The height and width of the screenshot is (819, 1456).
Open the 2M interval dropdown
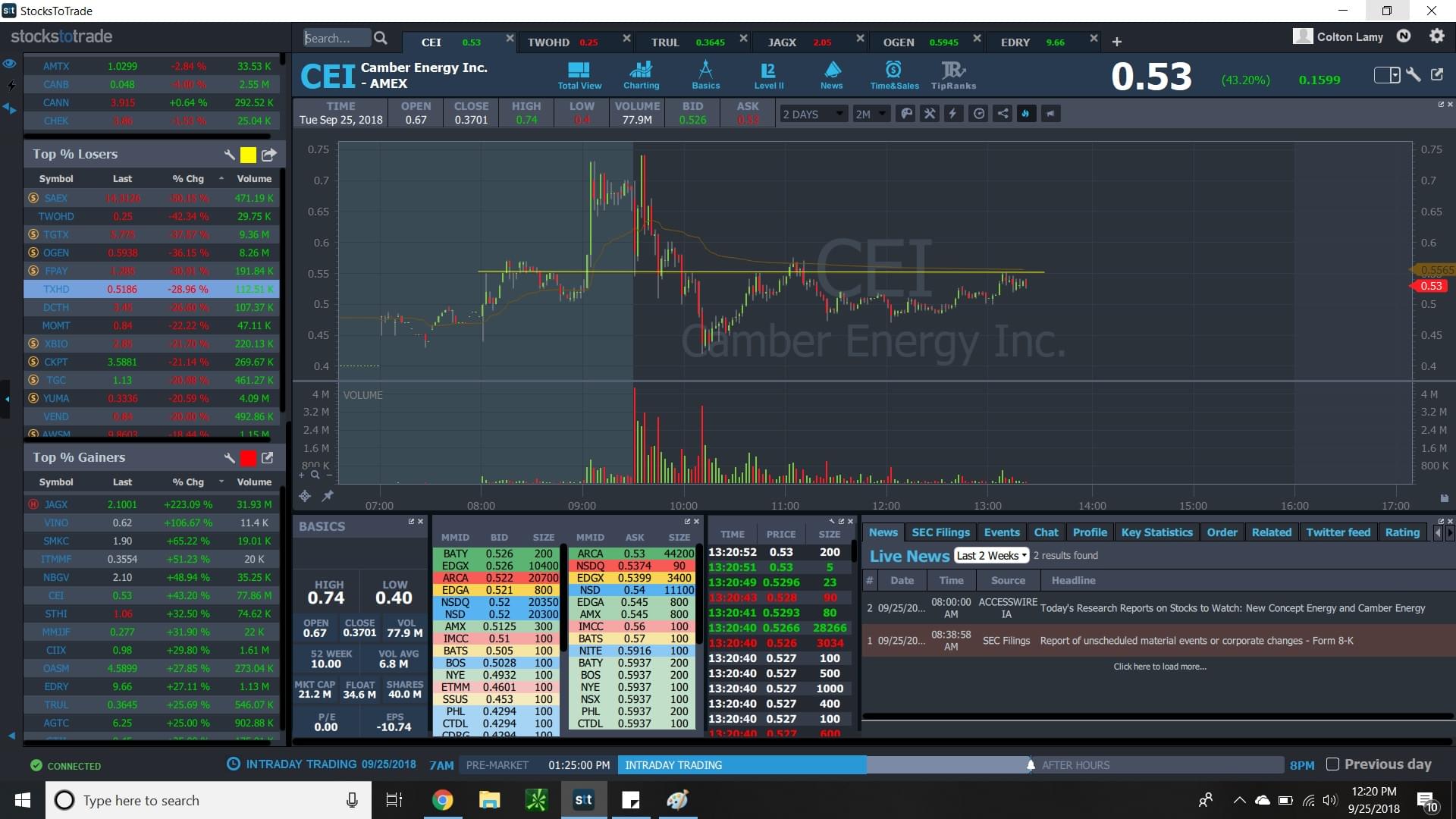point(871,114)
